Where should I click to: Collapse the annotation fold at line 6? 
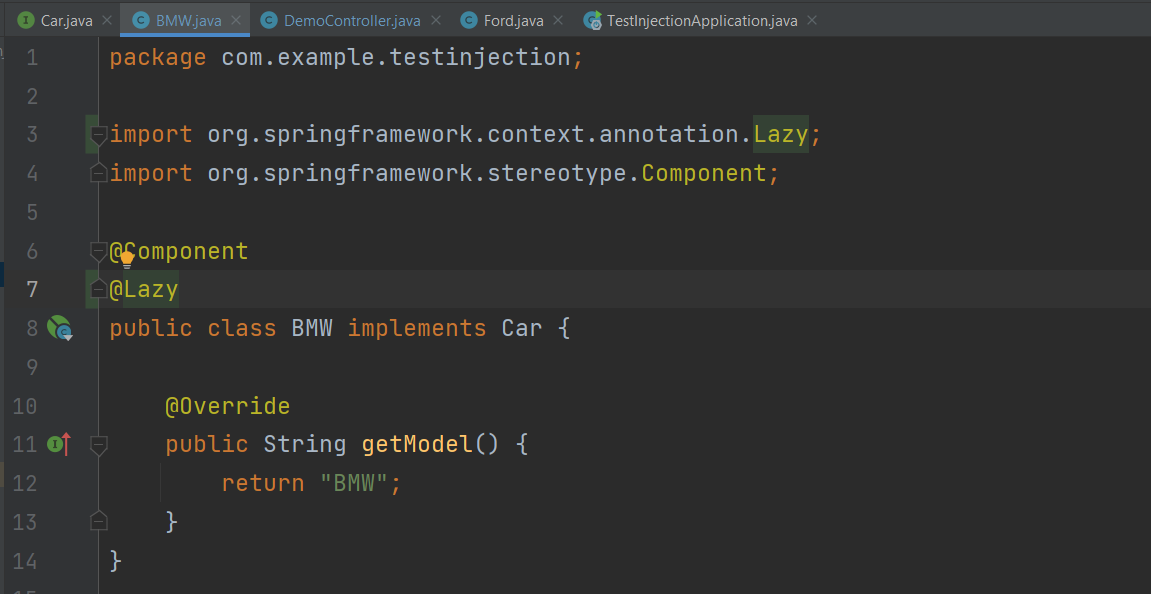(98, 252)
